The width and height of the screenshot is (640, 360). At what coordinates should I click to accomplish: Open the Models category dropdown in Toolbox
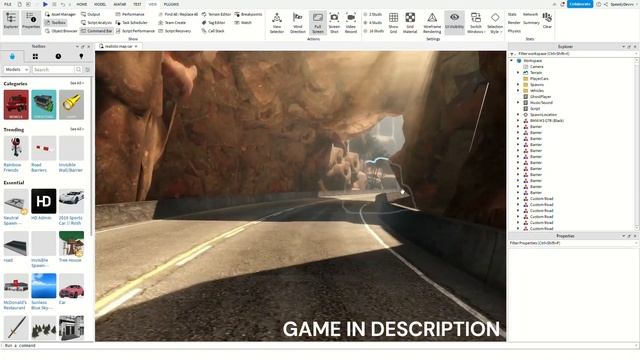point(16,69)
